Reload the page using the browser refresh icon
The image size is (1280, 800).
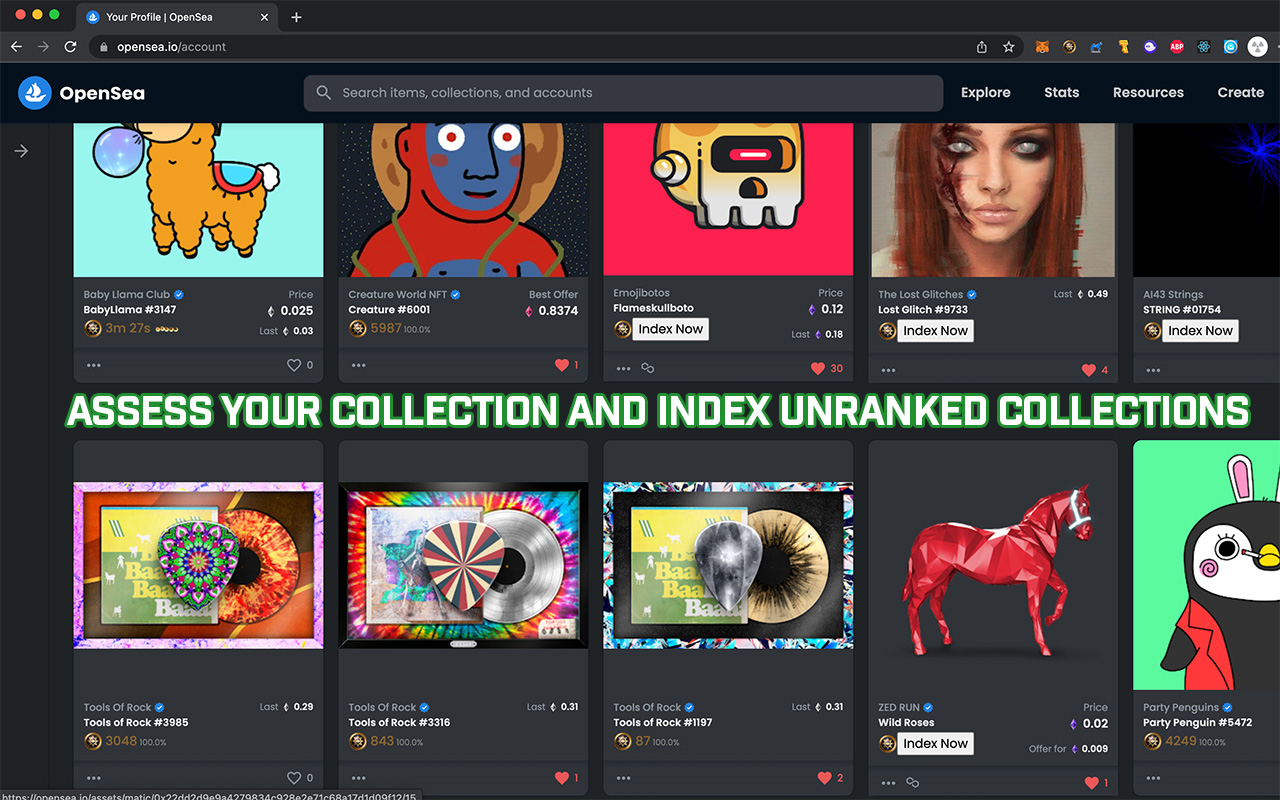70,47
